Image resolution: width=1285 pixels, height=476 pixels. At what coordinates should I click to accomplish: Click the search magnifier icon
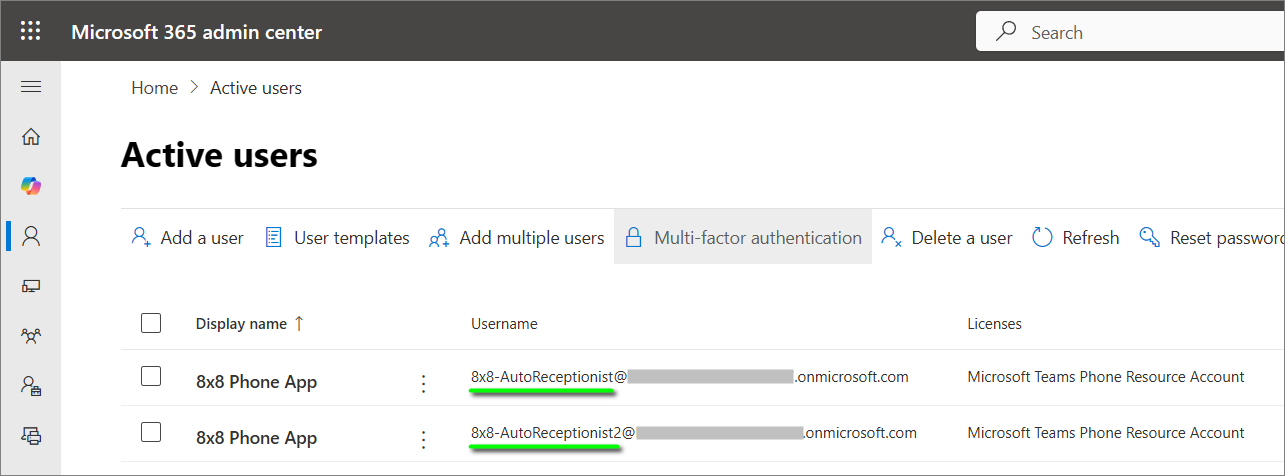[x=1006, y=32]
